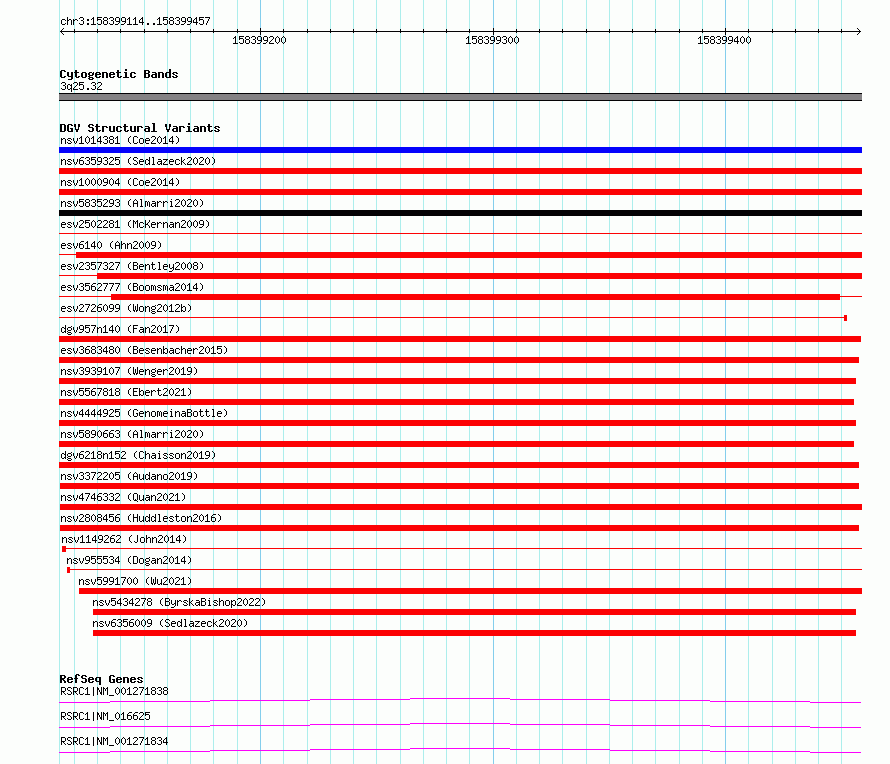Click the RefSeq Genes track title
The height and width of the screenshot is (764, 890).
tap(101, 679)
